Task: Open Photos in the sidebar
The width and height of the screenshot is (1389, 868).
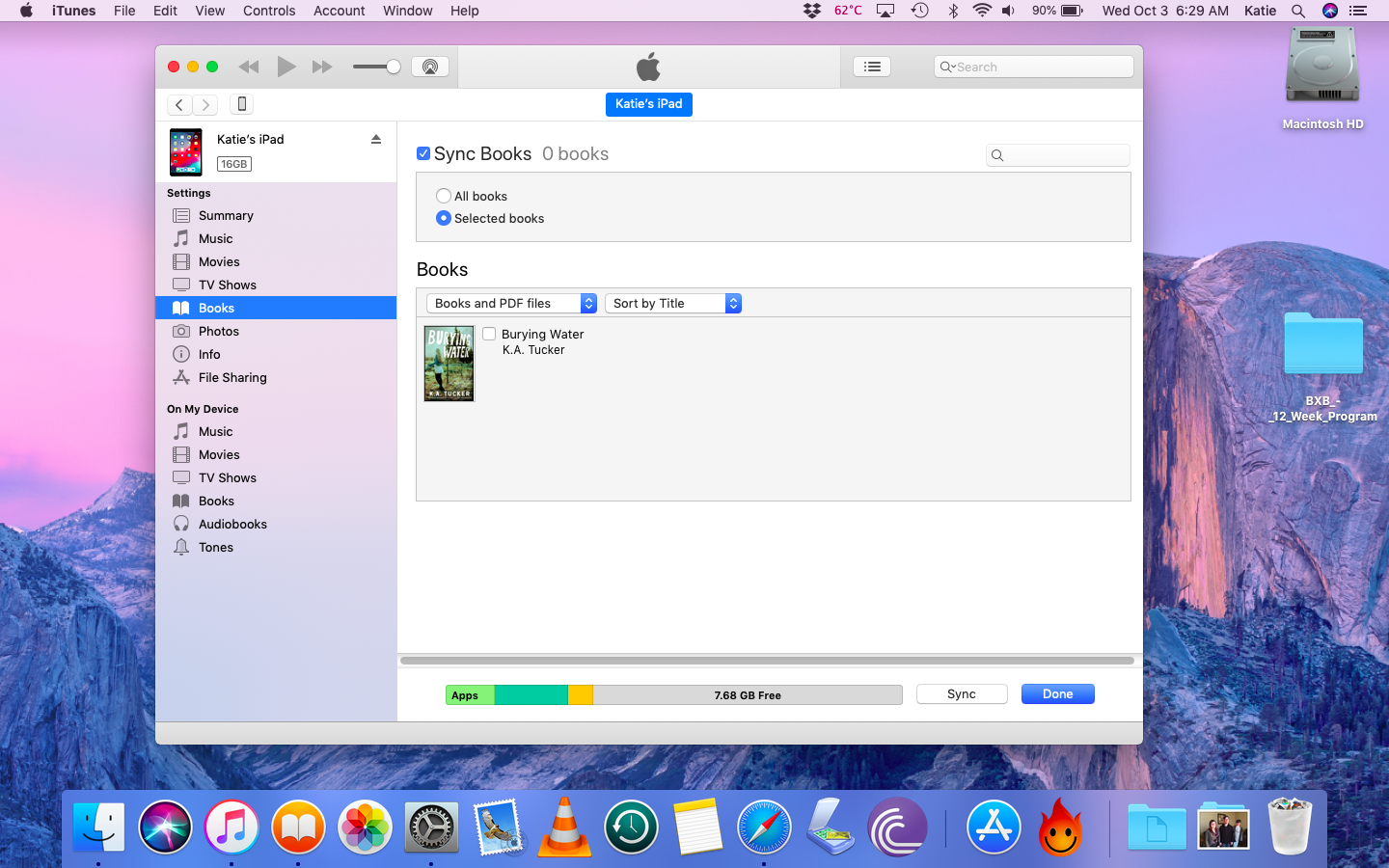Action: 276,331
